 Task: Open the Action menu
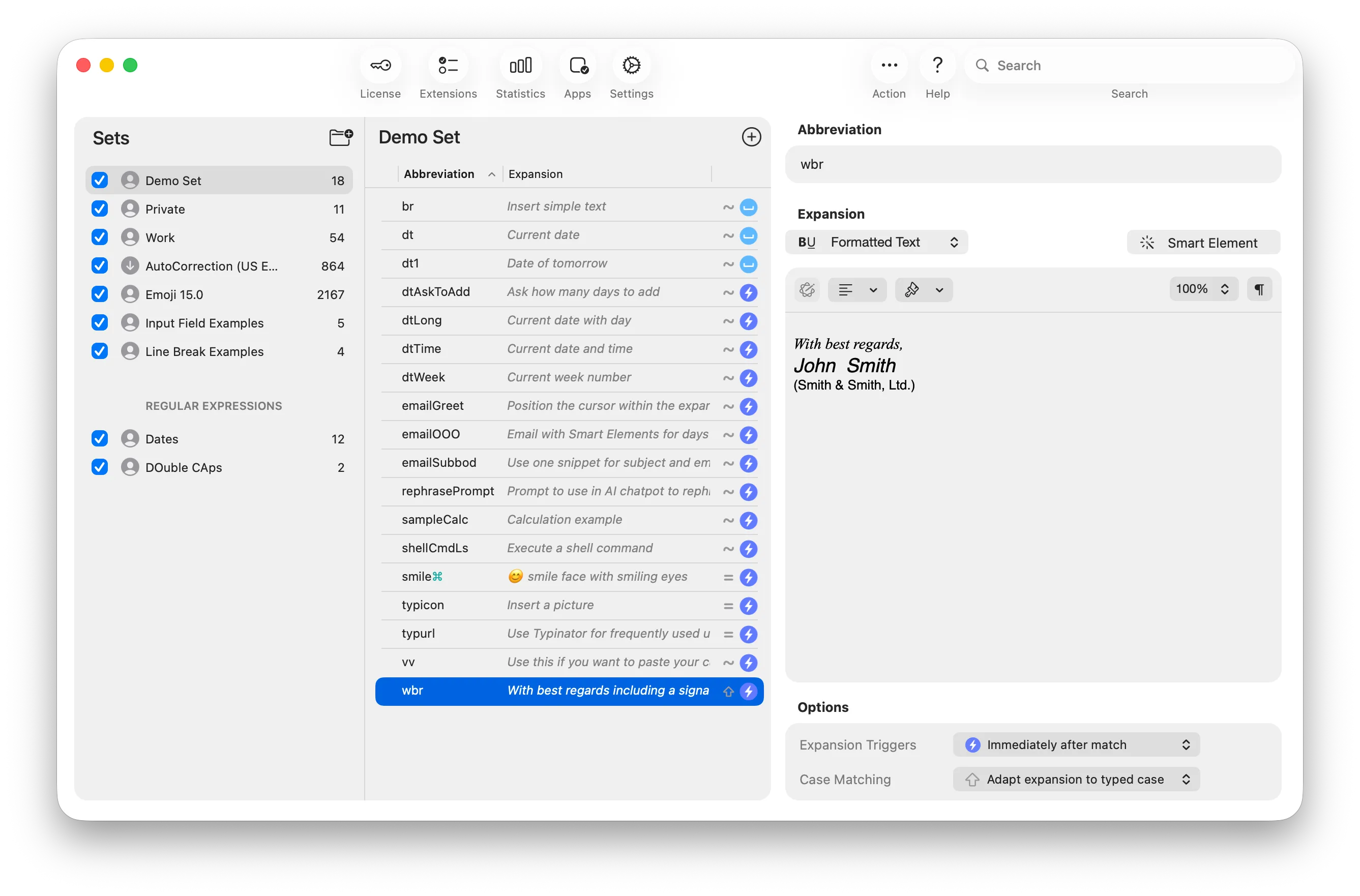889,65
